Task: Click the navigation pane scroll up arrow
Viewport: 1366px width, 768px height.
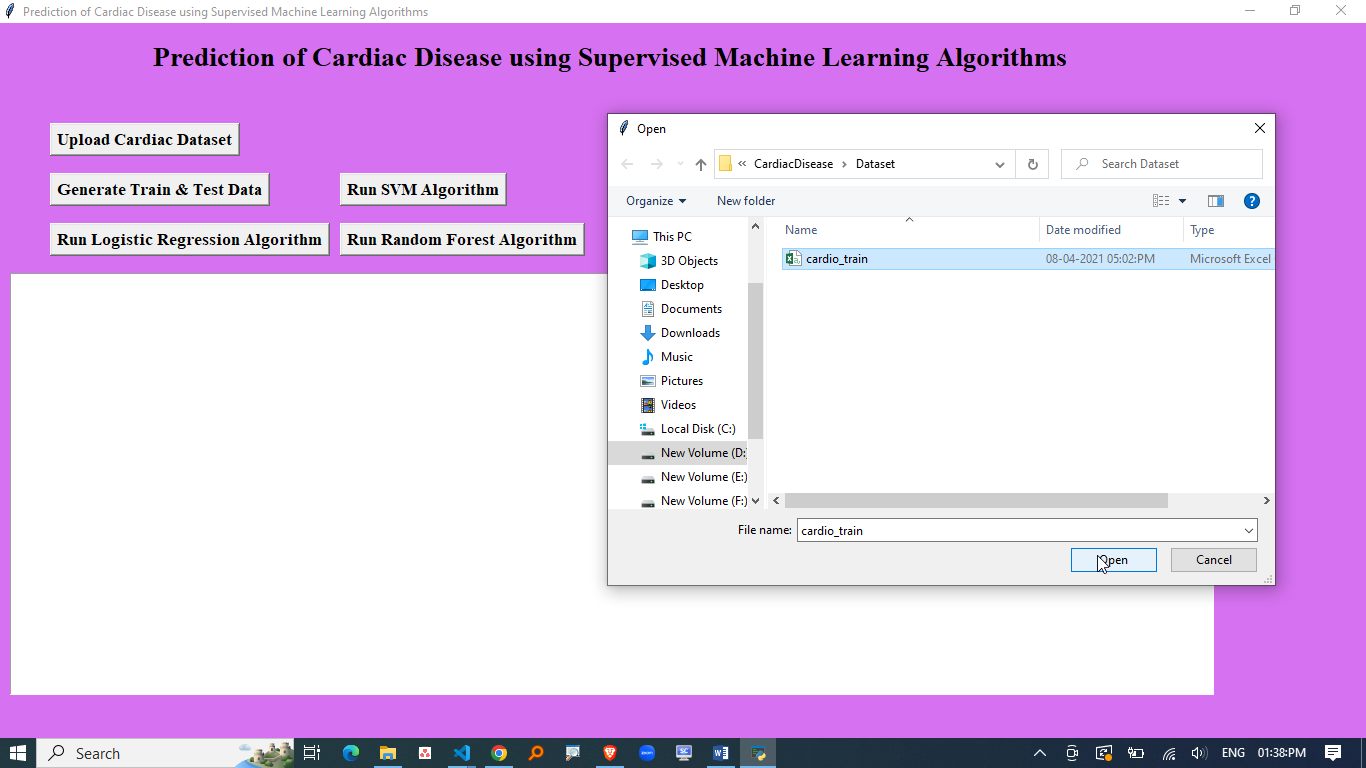Action: tap(755, 227)
